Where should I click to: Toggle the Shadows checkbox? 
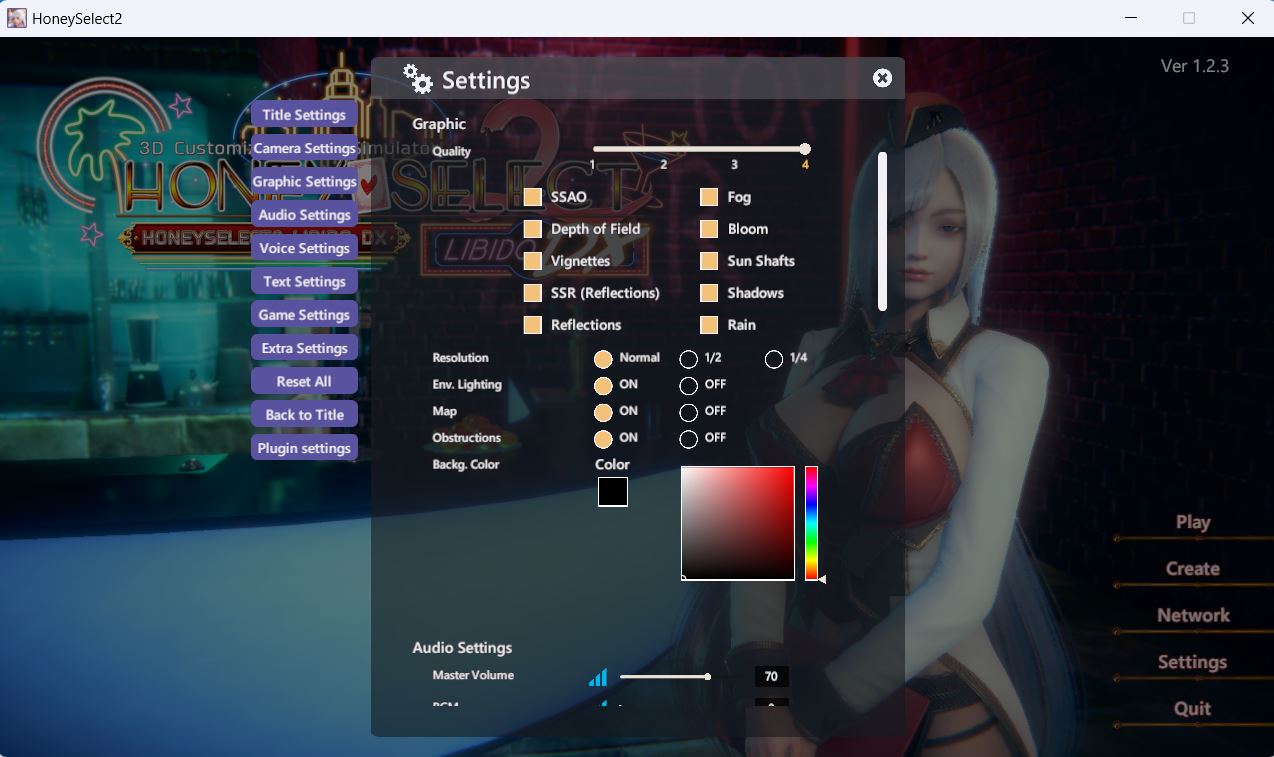coord(709,293)
